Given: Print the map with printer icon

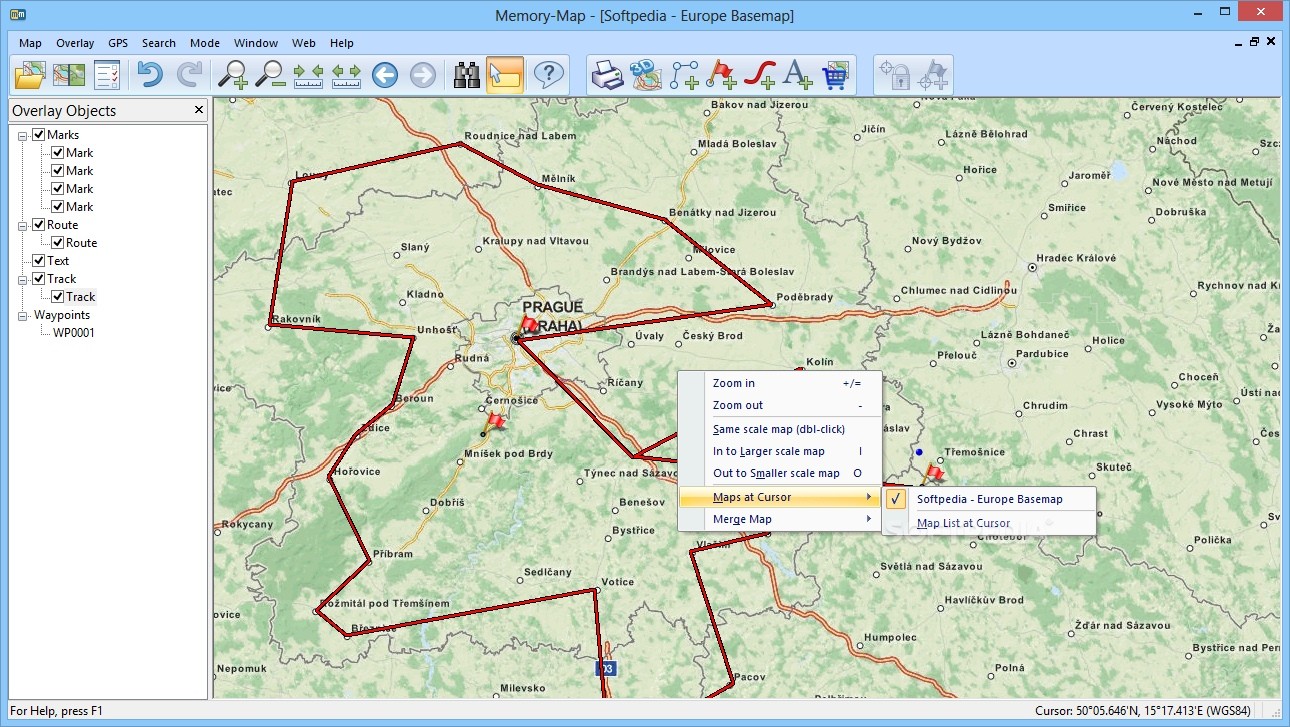Looking at the screenshot, I should point(607,75).
